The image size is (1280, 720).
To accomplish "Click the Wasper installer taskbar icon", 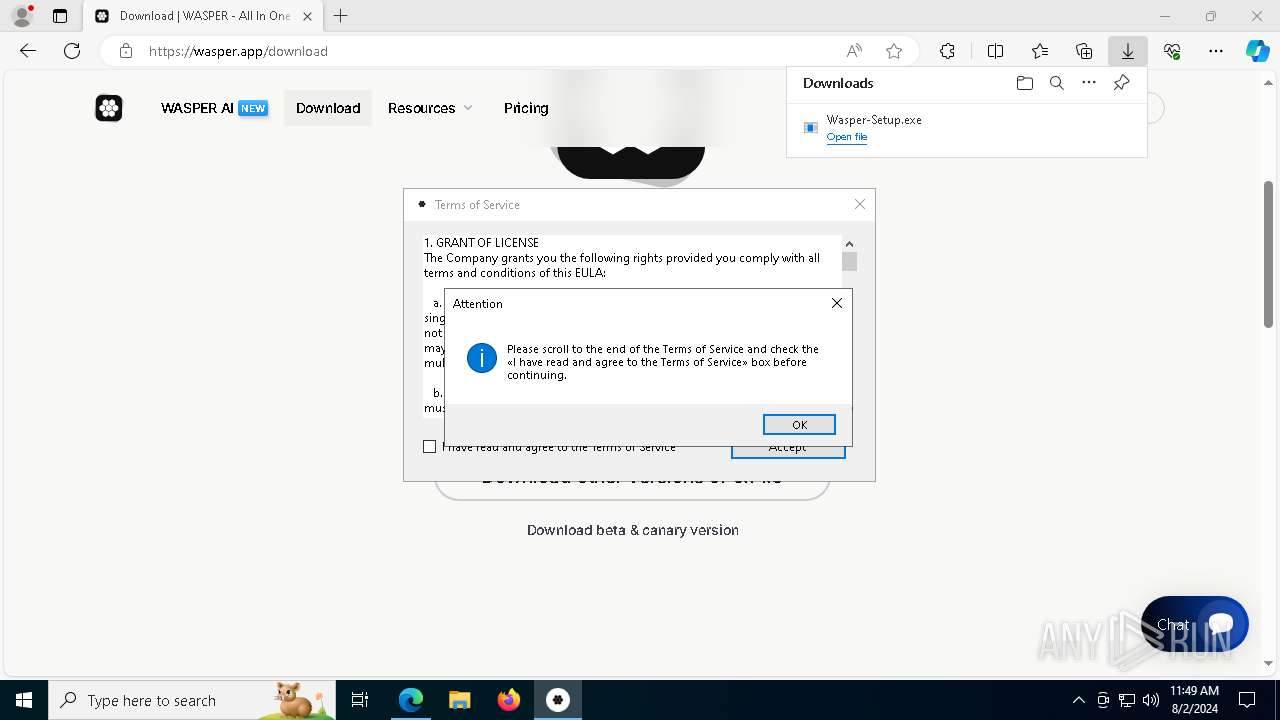I will (558, 700).
